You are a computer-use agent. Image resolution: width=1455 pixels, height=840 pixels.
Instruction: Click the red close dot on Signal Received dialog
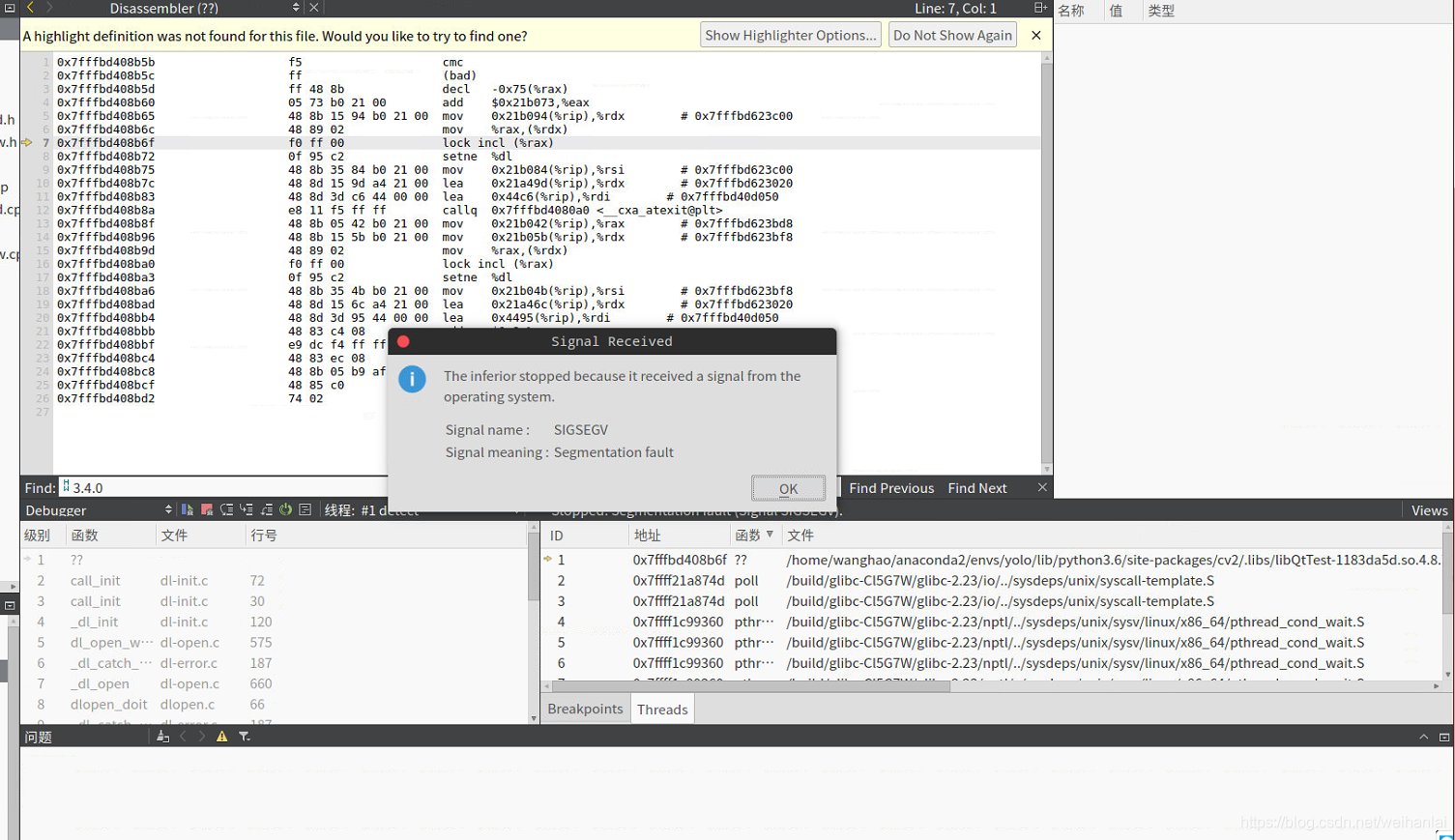(403, 341)
